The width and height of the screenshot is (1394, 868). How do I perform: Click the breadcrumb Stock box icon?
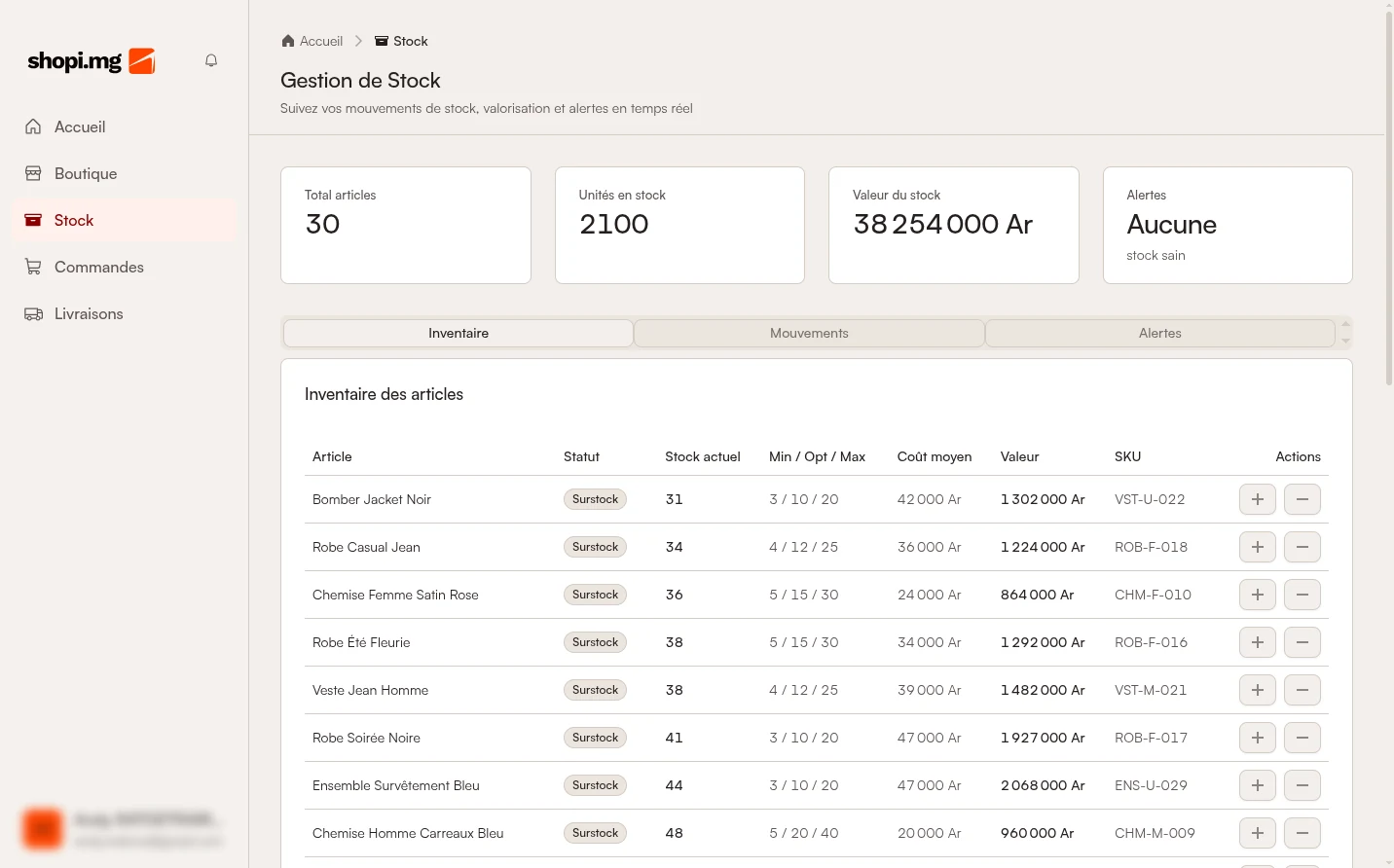click(382, 41)
